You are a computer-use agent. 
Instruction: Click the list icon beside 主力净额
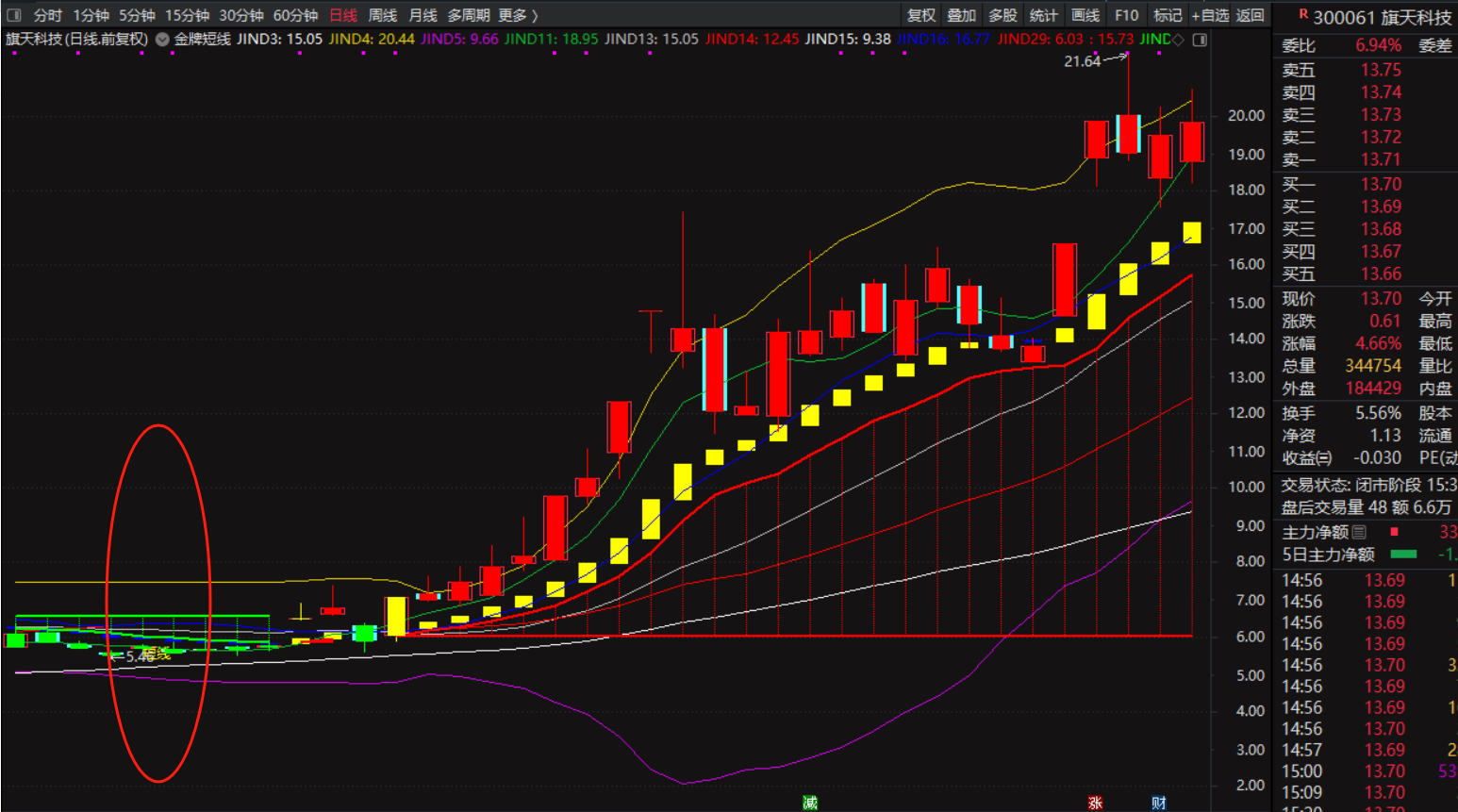pyautogui.click(x=1359, y=532)
